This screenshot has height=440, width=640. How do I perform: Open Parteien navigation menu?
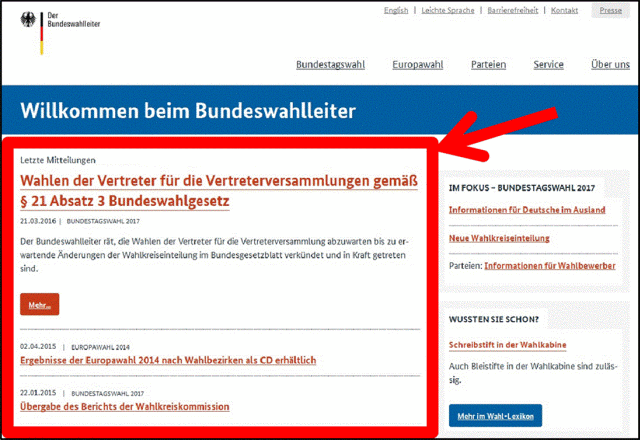click(488, 65)
